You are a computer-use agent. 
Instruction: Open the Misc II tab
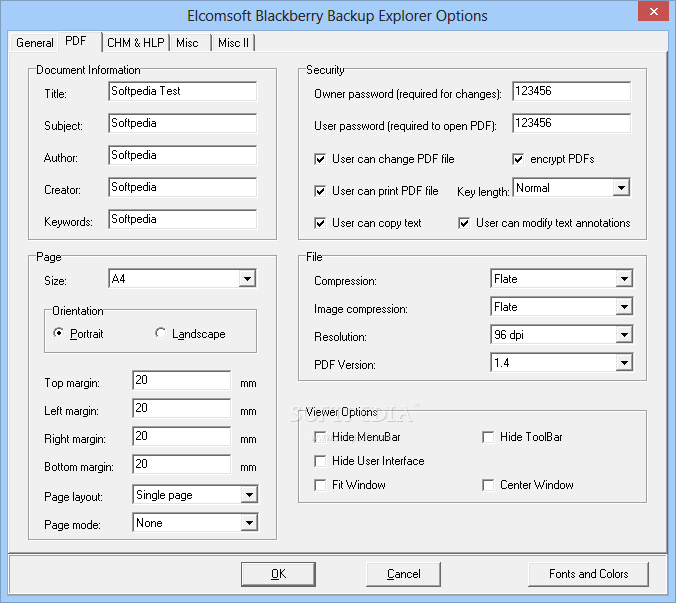(x=233, y=43)
